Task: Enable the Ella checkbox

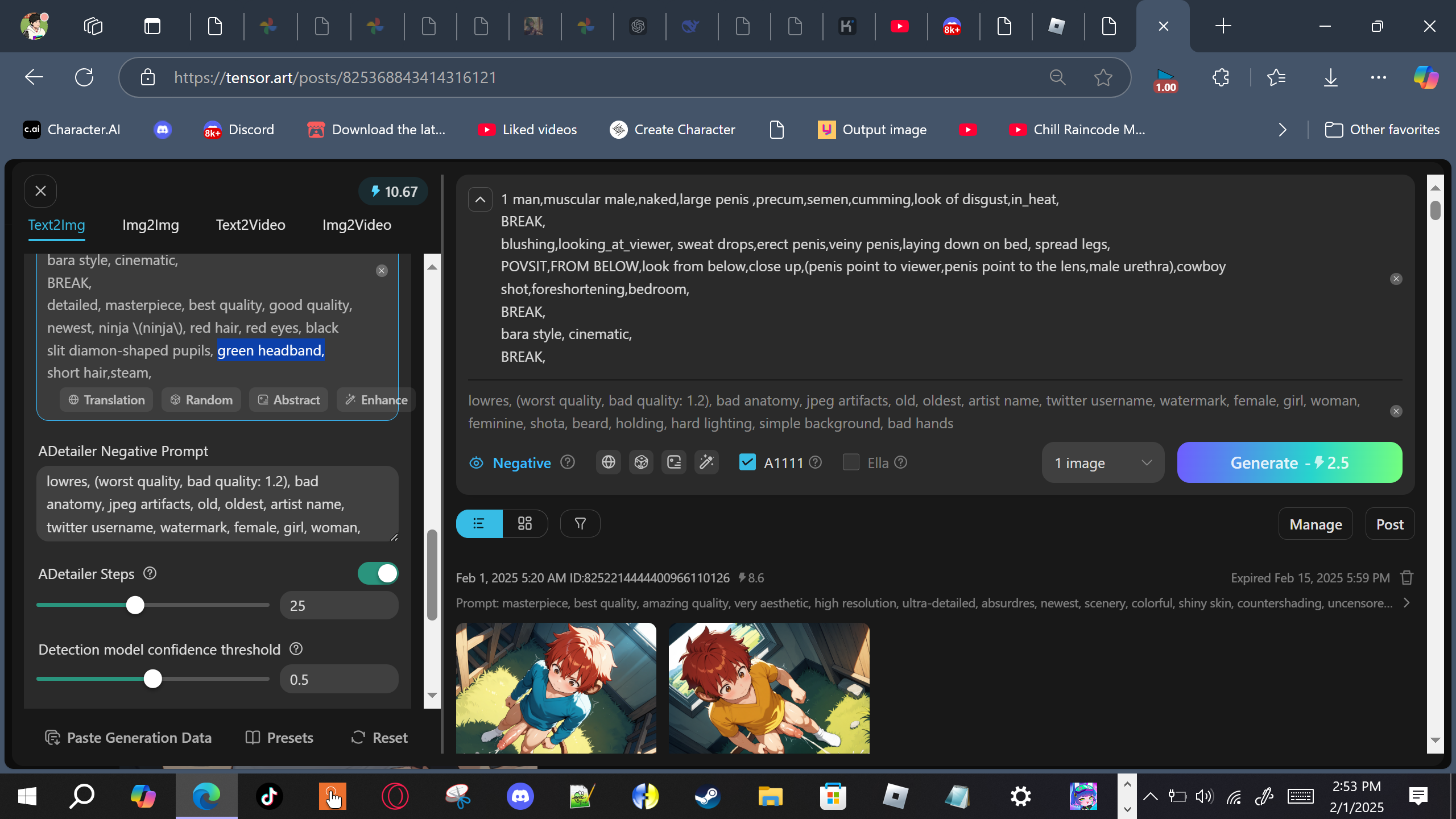Action: click(x=851, y=462)
